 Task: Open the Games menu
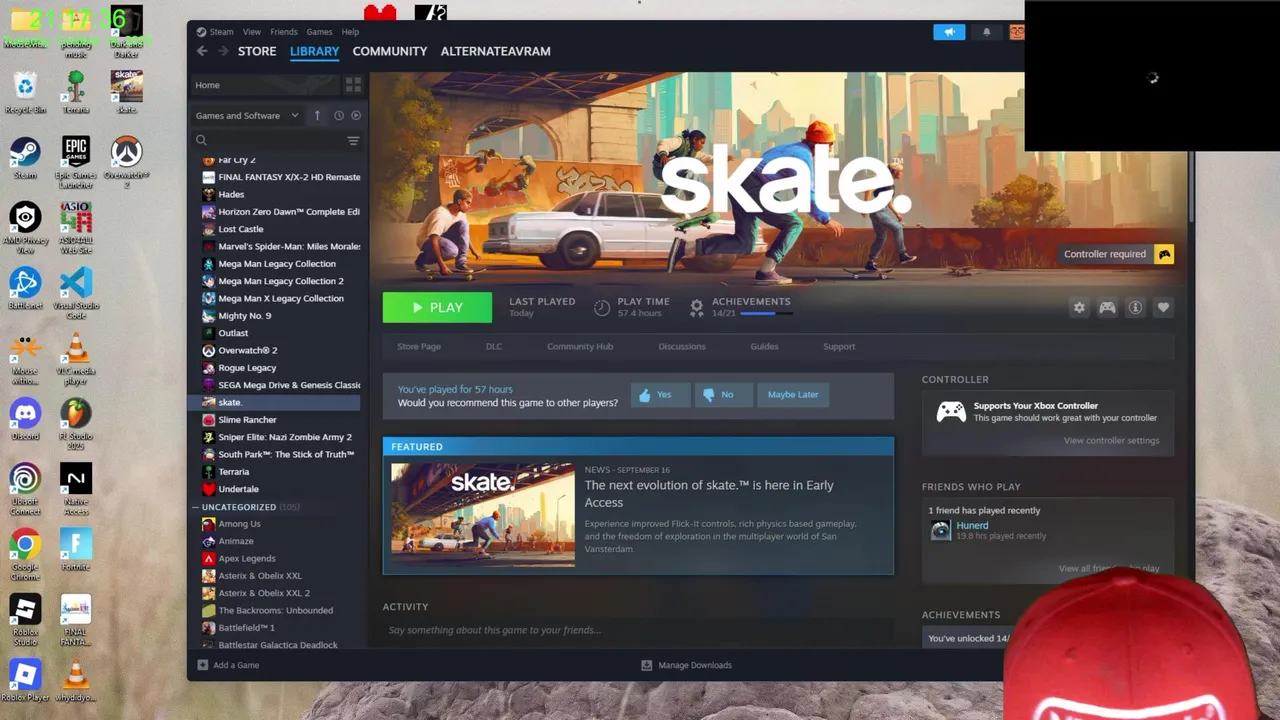coord(319,32)
